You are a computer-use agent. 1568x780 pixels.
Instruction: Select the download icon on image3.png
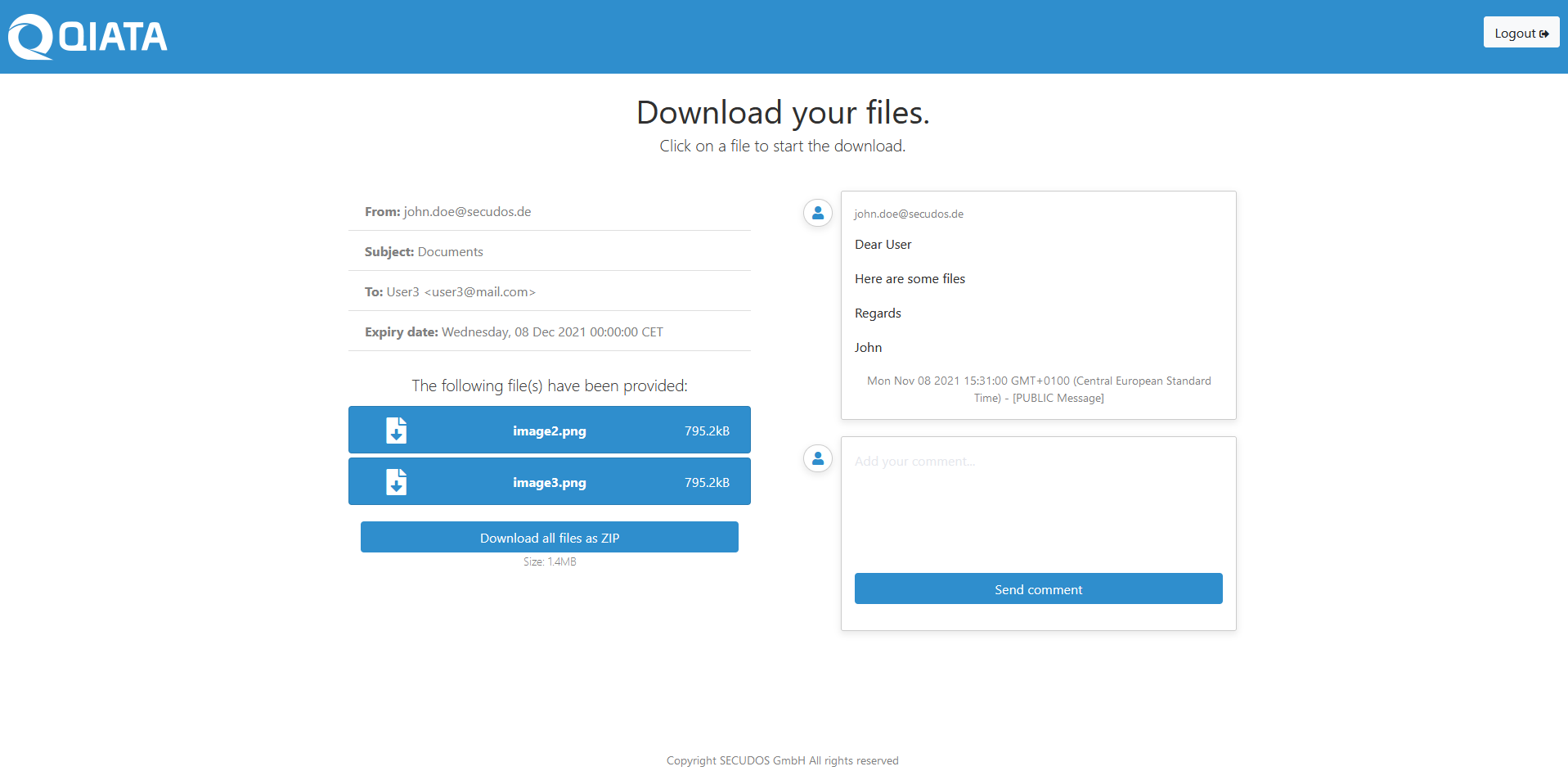pyautogui.click(x=396, y=482)
